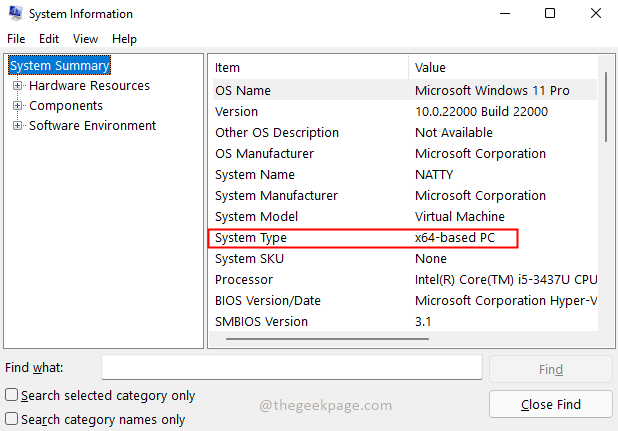Select the System Type row
The height and width of the screenshot is (431, 618).
click(x=405, y=238)
